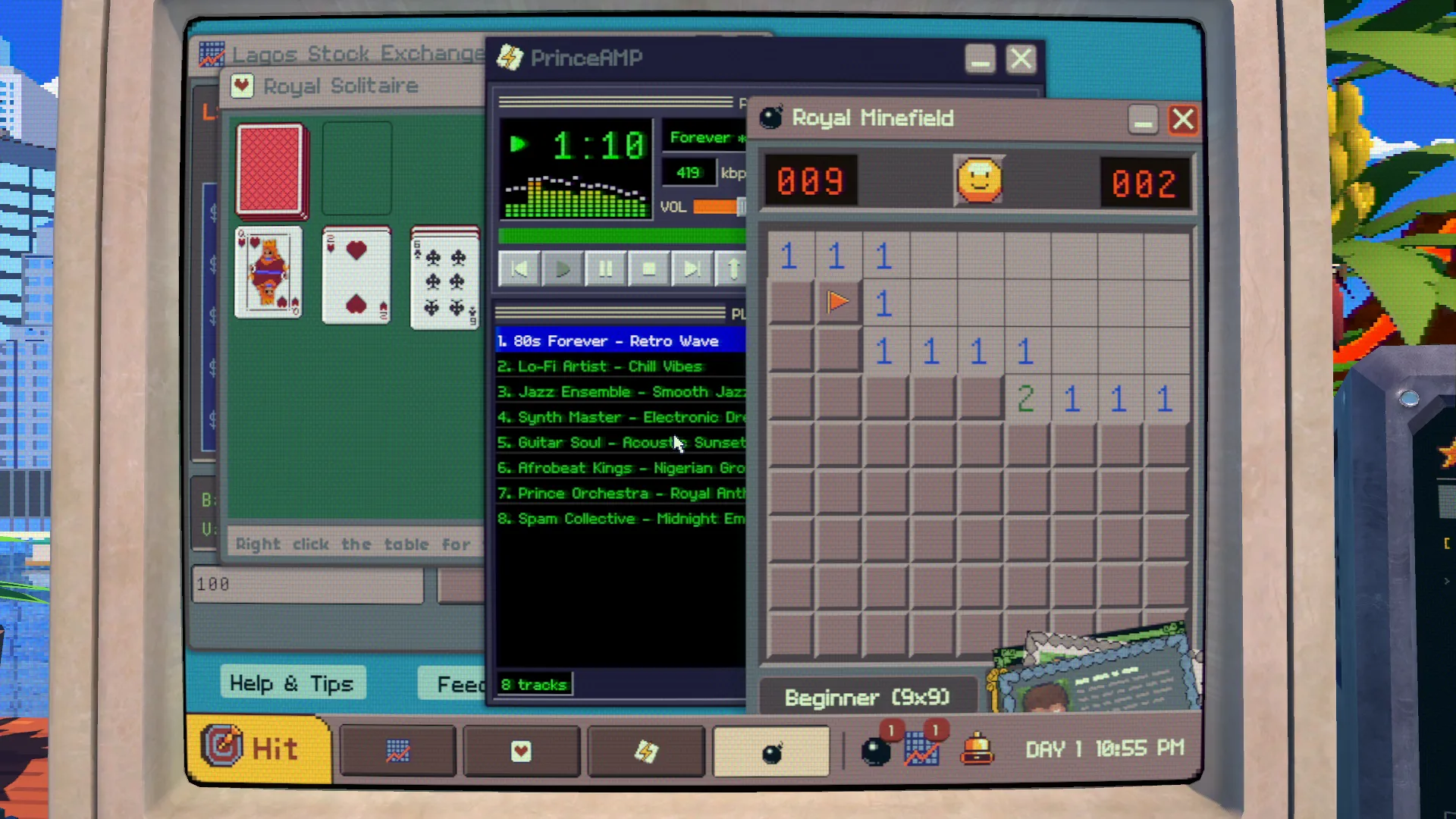
Task: Switch to PrinceAMP taskbar lightning button
Action: tap(646, 752)
